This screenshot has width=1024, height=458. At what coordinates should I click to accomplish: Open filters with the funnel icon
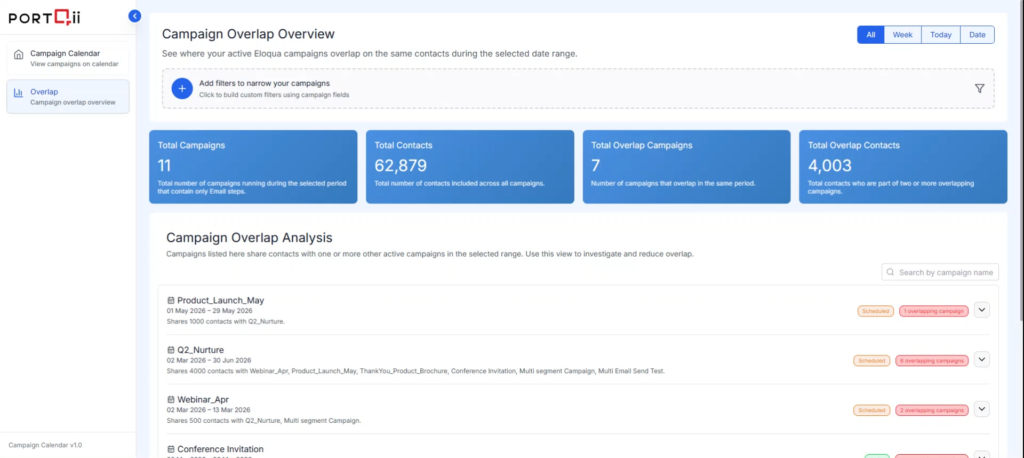(x=979, y=88)
